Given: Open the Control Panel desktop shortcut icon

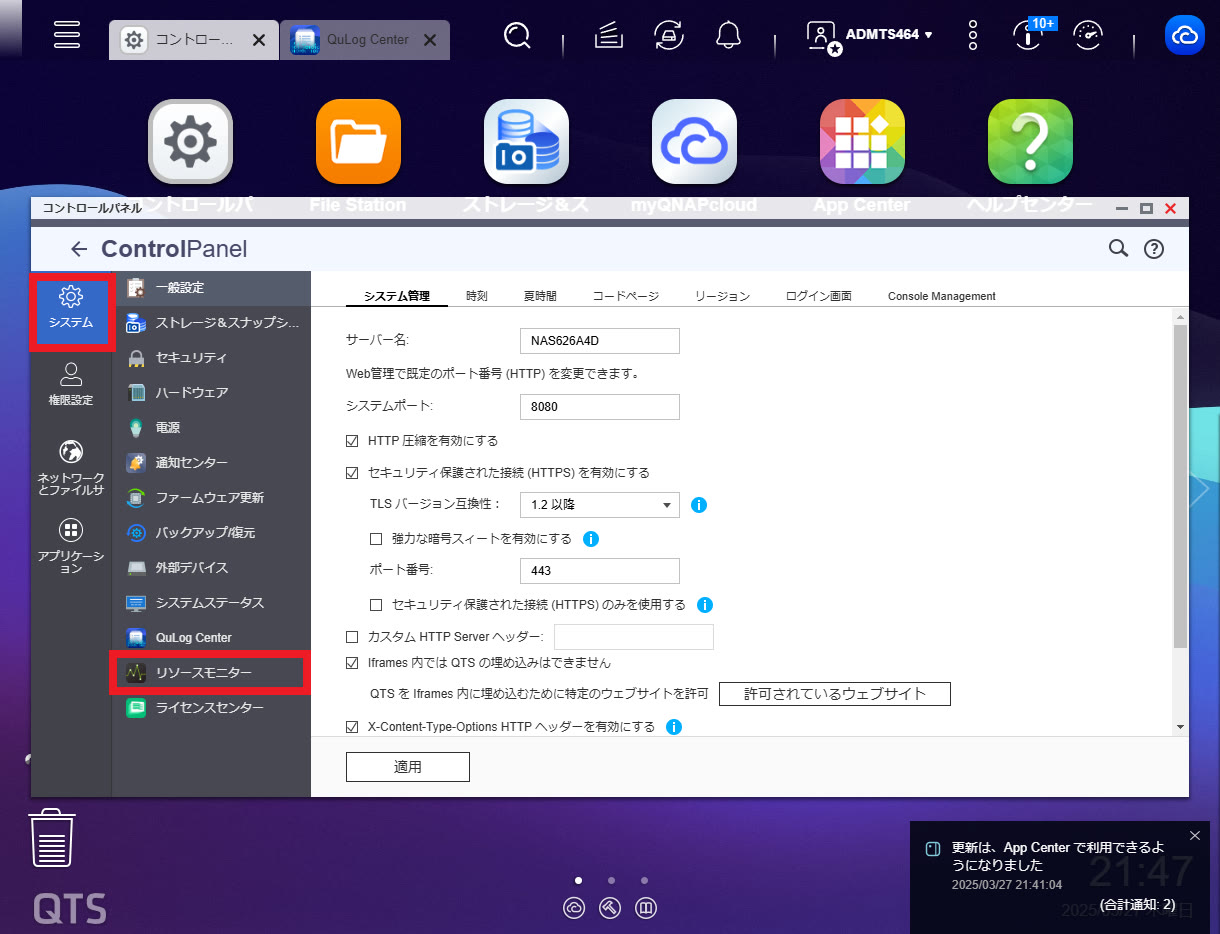Looking at the screenshot, I should coord(190,142).
